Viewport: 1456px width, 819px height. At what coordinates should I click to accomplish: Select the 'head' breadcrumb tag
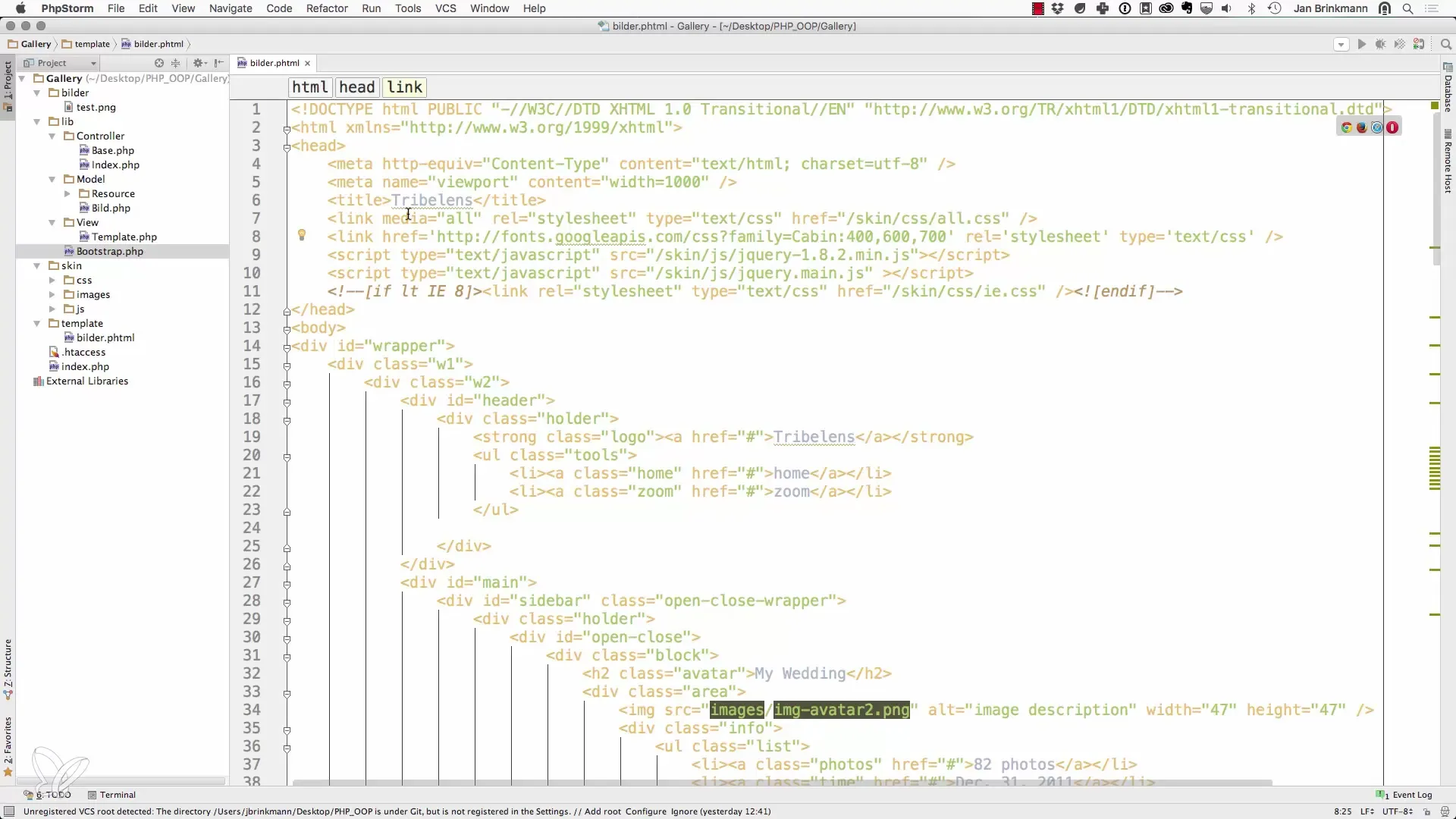point(356,87)
